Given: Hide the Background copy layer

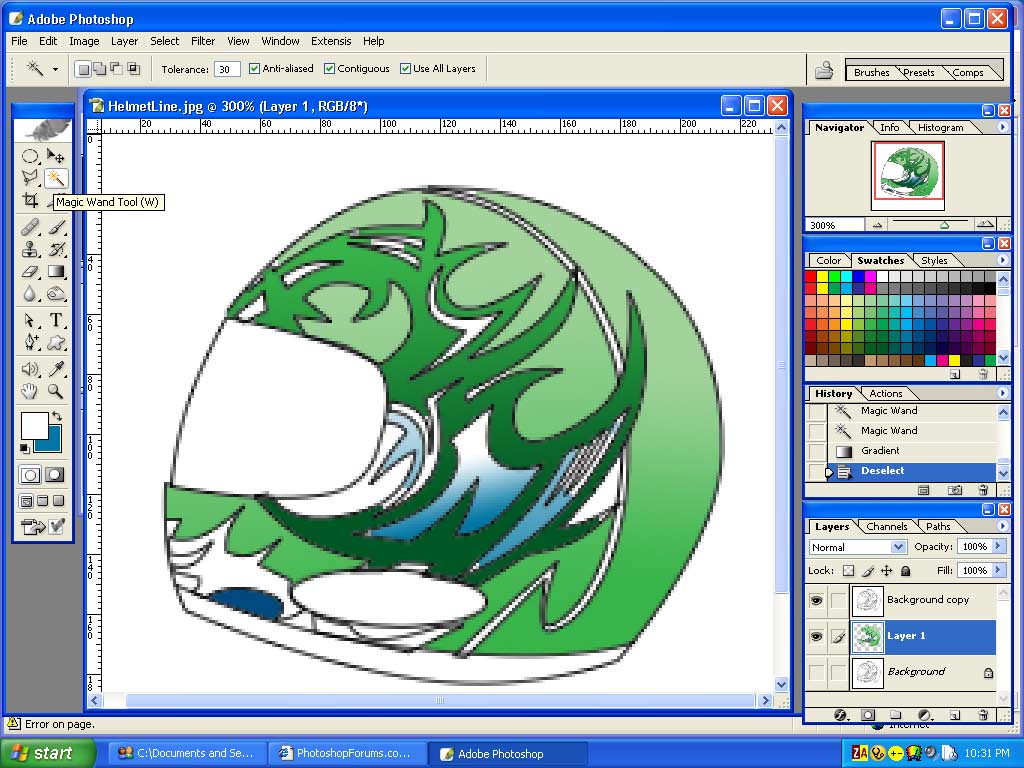Looking at the screenshot, I should click(x=816, y=600).
